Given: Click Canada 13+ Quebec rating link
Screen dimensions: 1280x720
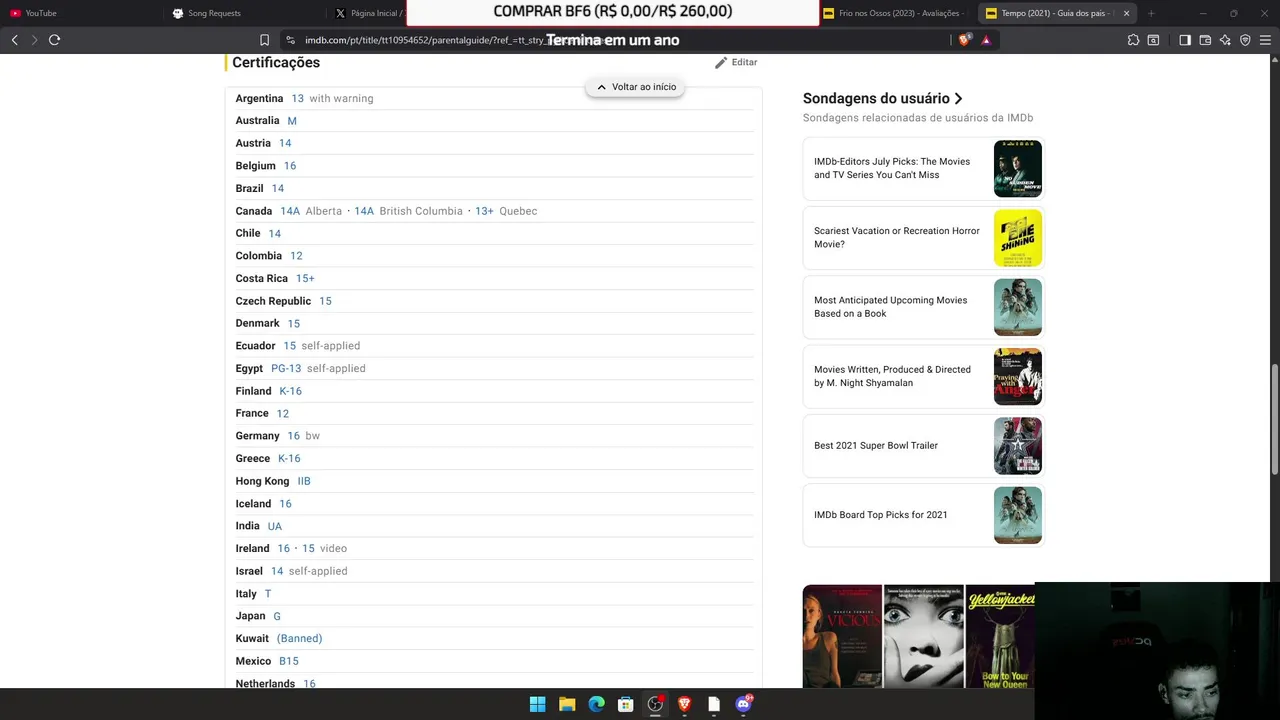Looking at the screenshot, I should click(x=484, y=211).
